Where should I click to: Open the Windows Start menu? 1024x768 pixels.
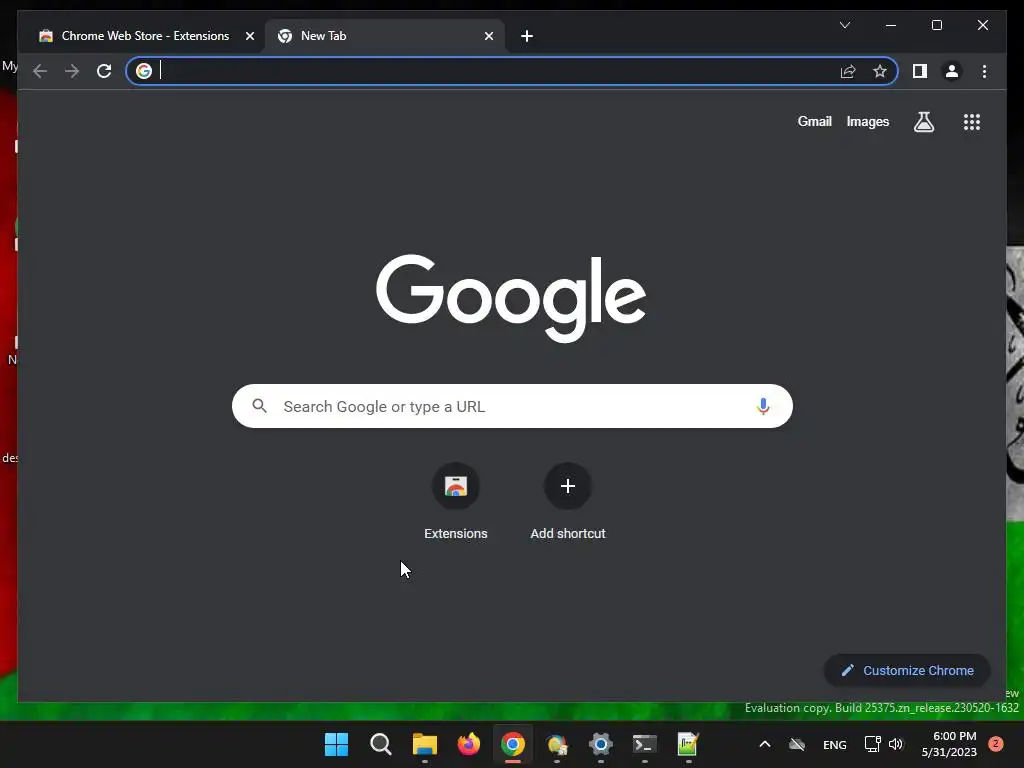336,744
